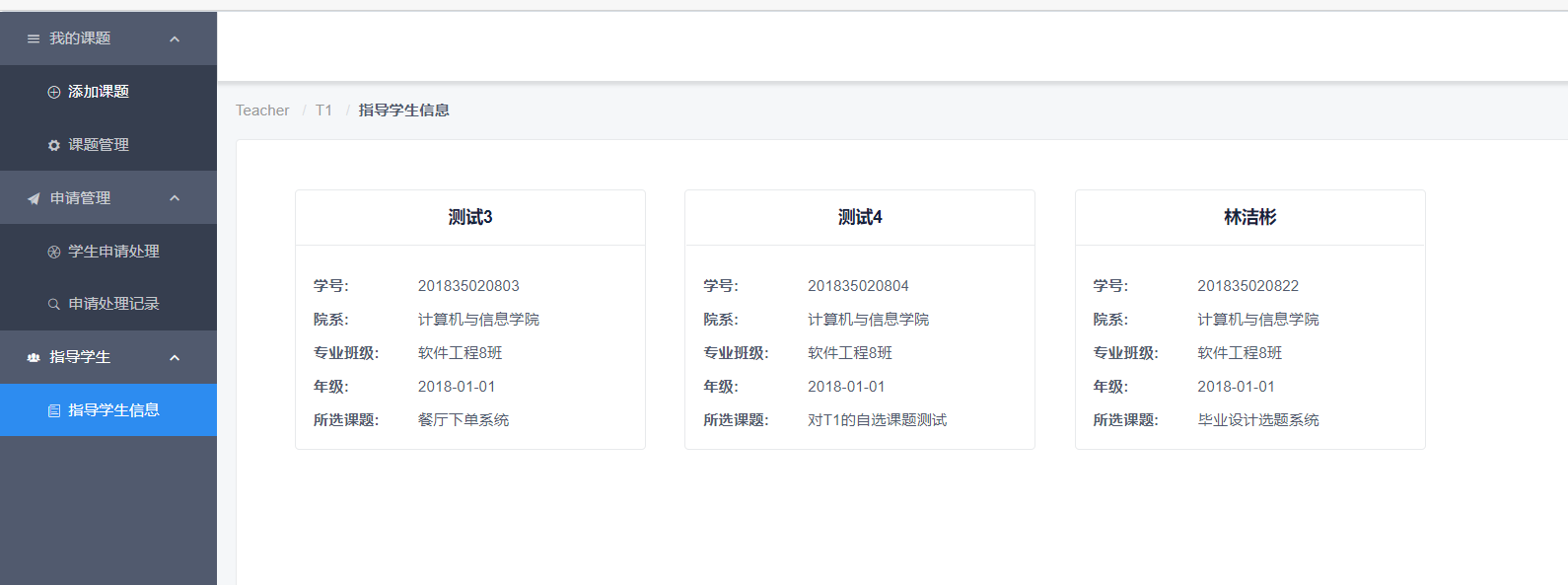
Task: Open the 申请处理记录 menu item
Action: 108,304
